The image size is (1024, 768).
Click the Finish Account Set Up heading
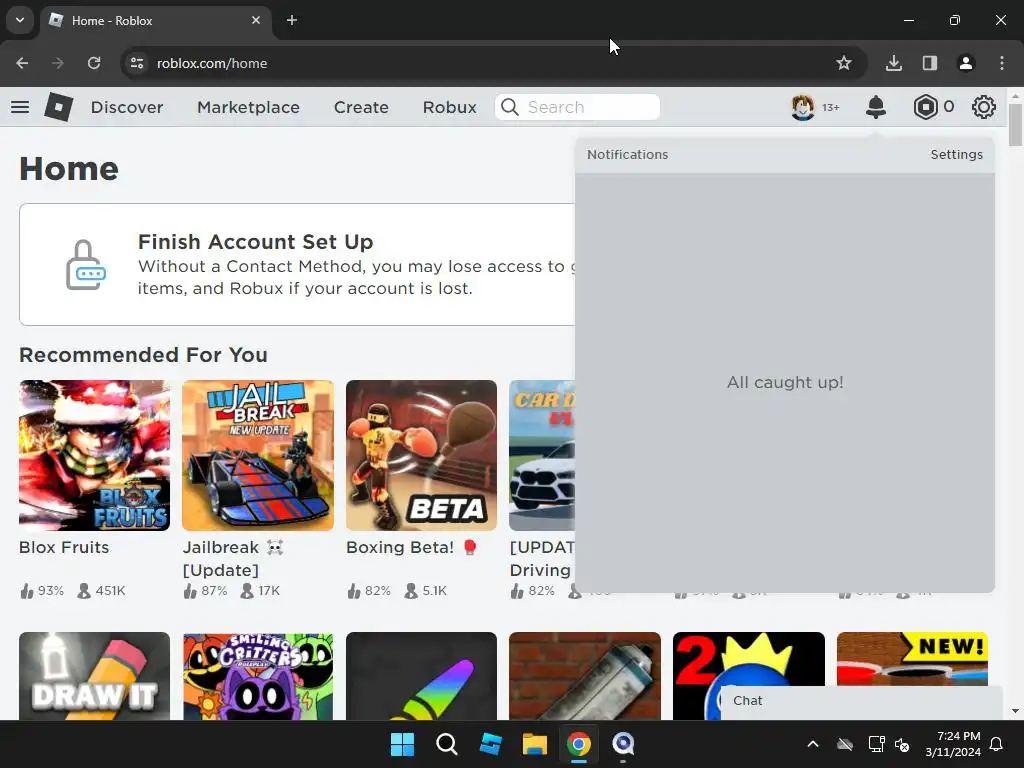click(x=255, y=242)
